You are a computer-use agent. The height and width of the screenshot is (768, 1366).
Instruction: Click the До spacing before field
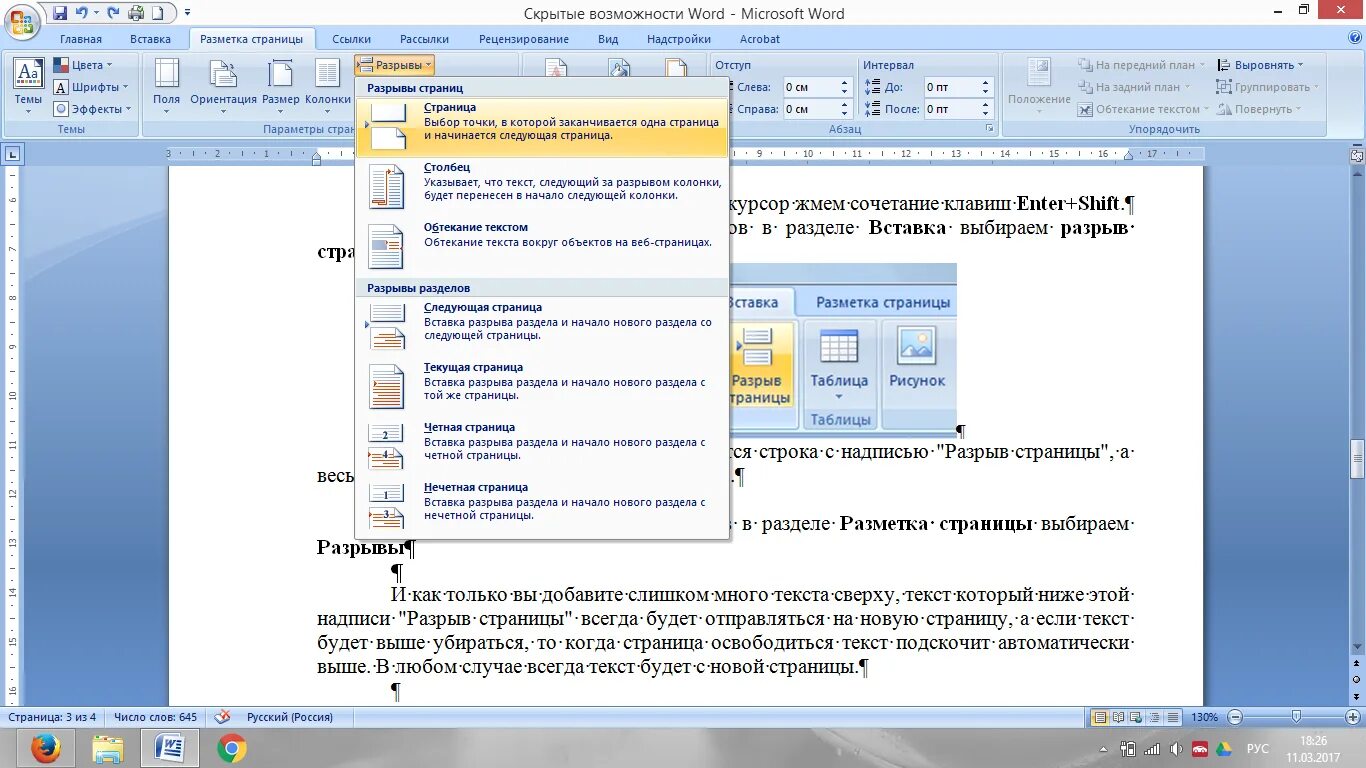pyautogui.click(x=950, y=87)
